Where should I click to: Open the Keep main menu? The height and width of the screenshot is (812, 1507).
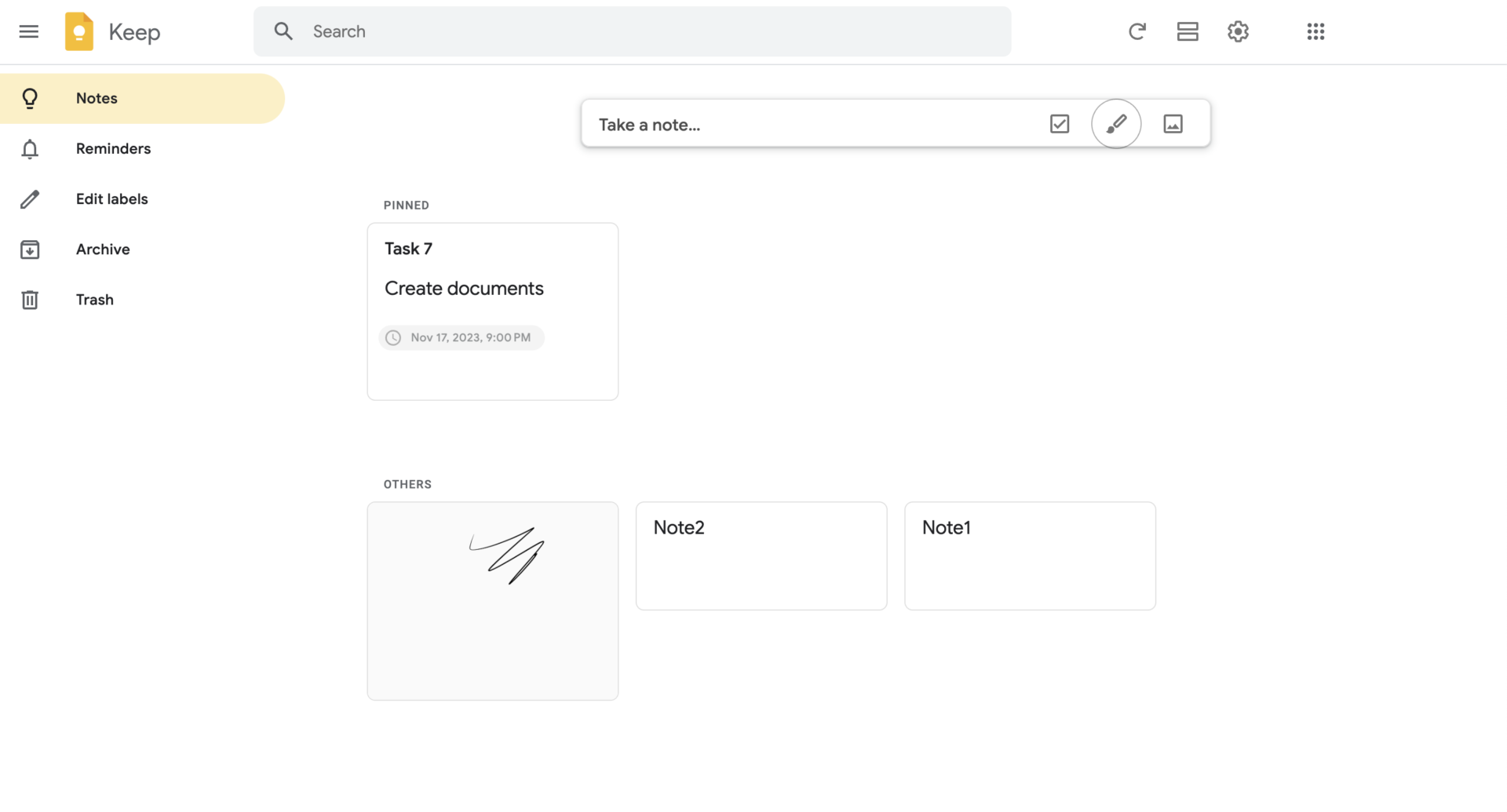coord(29,31)
